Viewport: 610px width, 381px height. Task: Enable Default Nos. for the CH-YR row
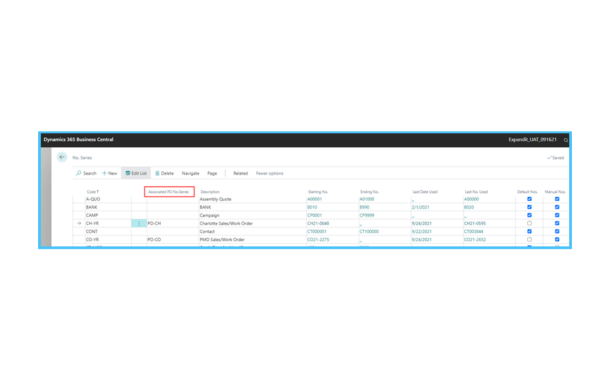click(x=529, y=223)
